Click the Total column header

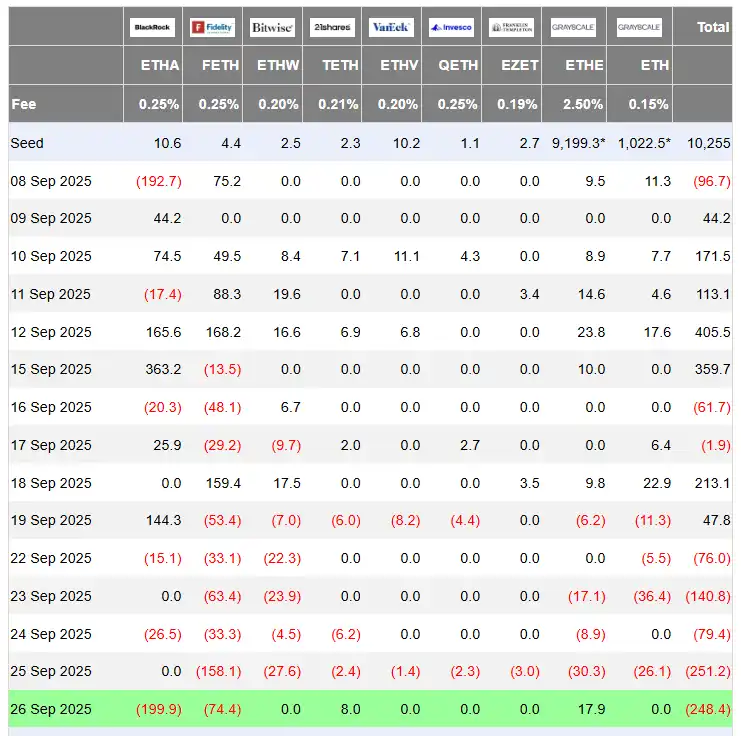click(x=713, y=27)
